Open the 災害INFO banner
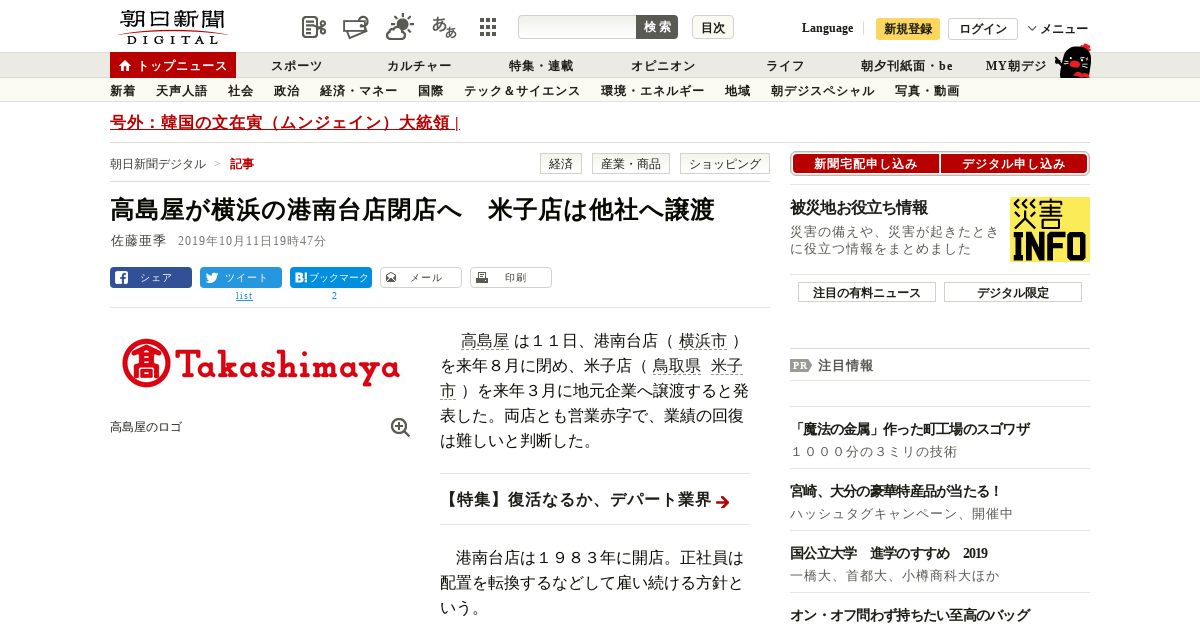 (x=1050, y=229)
